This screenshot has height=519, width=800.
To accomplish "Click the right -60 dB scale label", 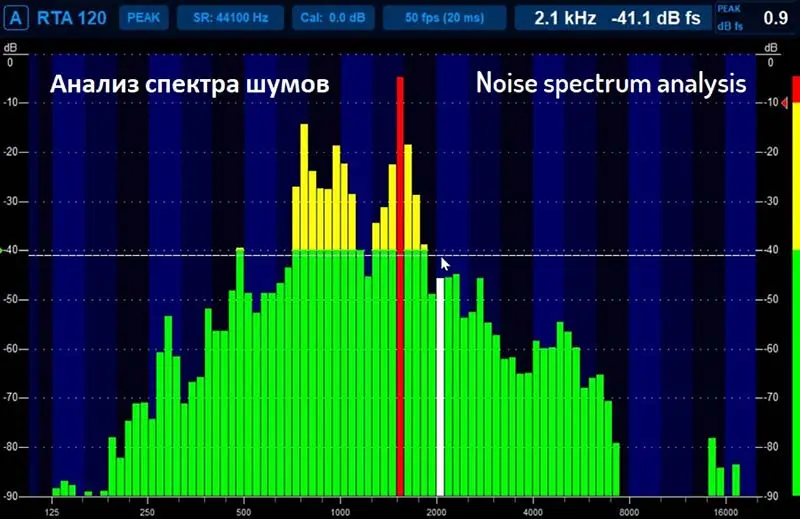I will click(x=769, y=349).
